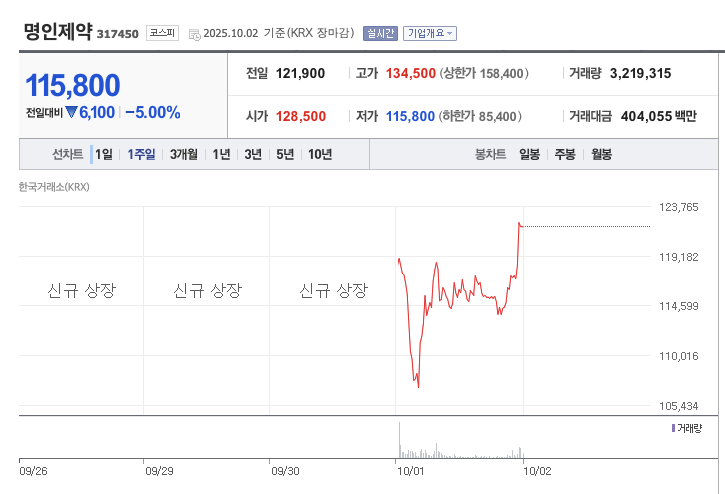725x494 pixels.
Task: Select the 1년 chart range
Action: pyautogui.click(x=221, y=154)
